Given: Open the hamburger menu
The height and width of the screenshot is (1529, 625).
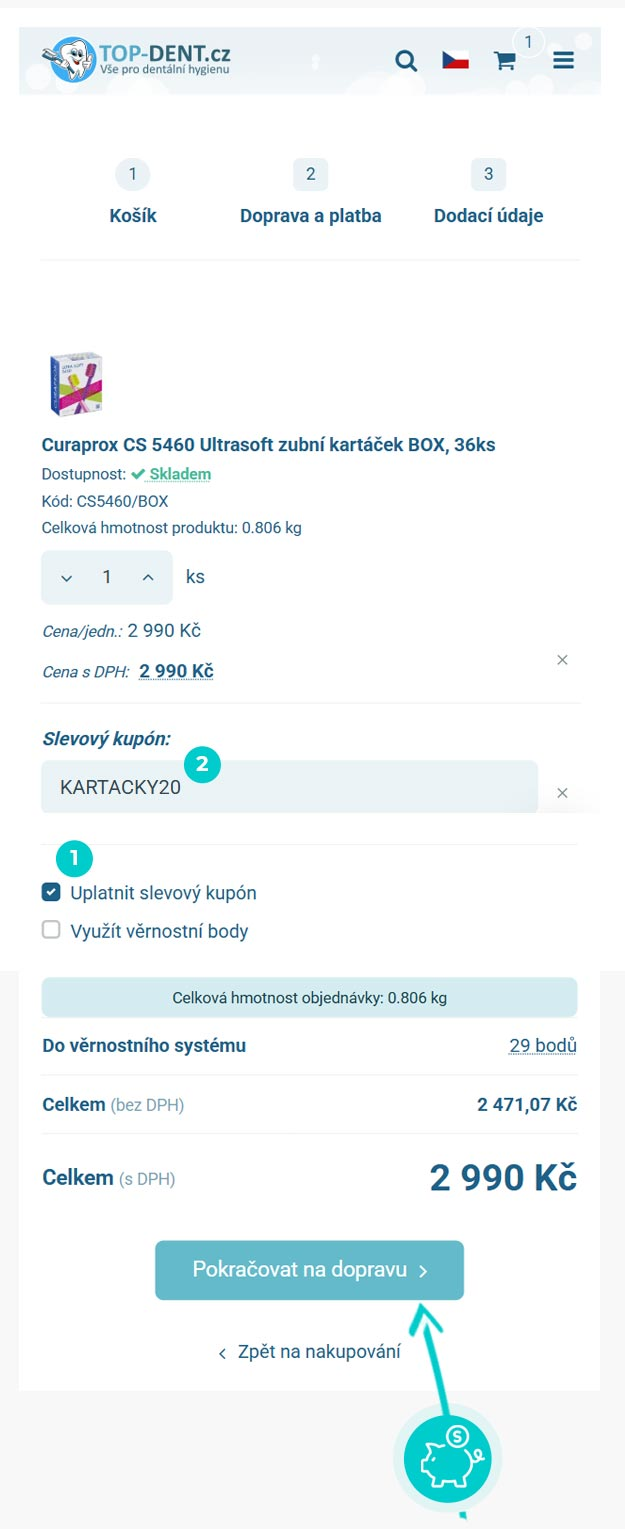Looking at the screenshot, I should pos(563,61).
